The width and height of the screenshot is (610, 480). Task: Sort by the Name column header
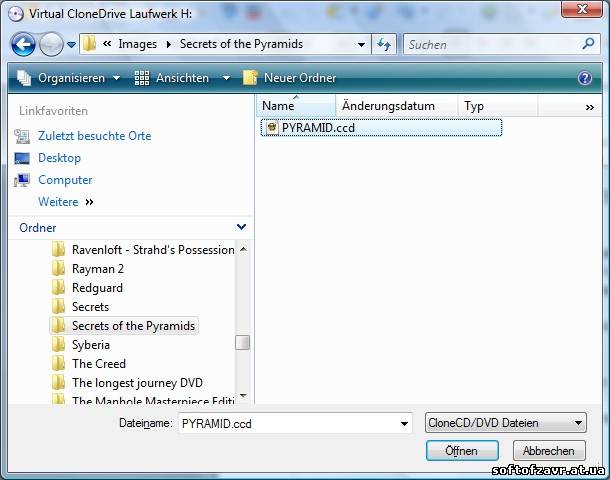[x=296, y=106]
